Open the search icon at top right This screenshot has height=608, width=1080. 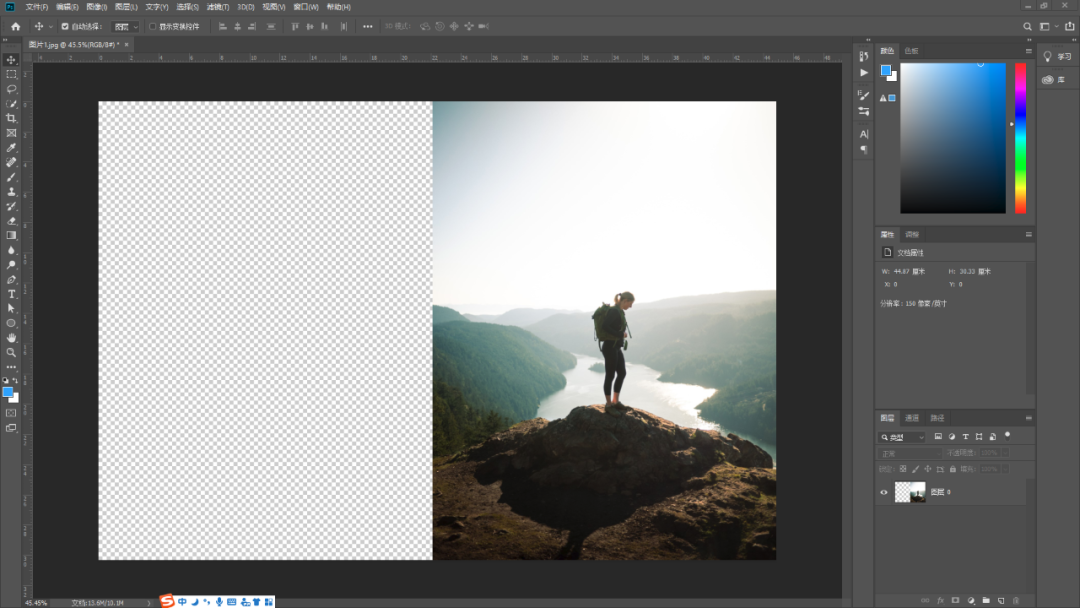[1027, 26]
